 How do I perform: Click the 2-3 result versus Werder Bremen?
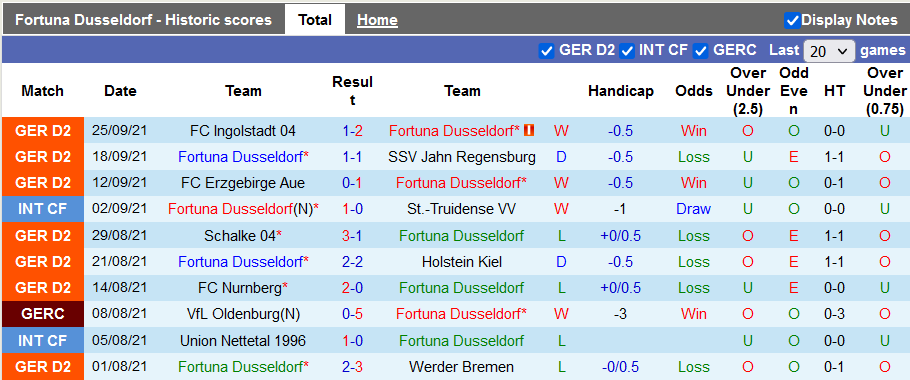[x=352, y=367]
